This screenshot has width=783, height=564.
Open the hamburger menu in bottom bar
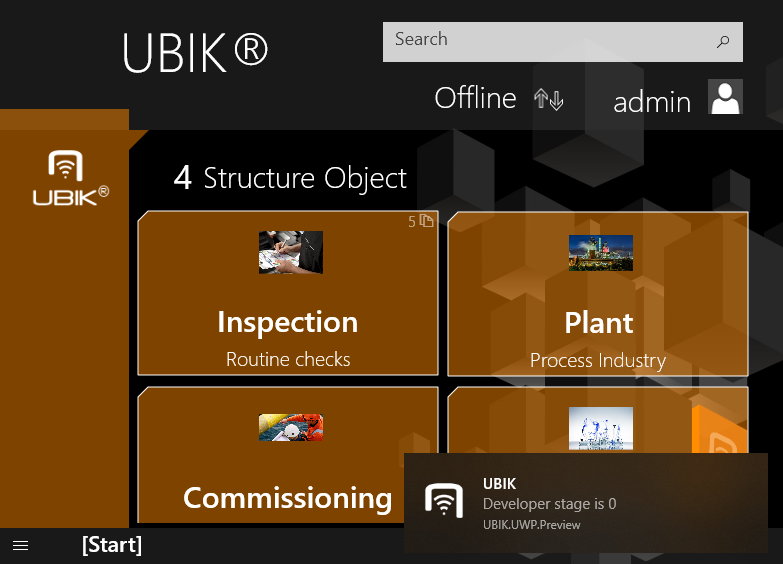coord(20,545)
